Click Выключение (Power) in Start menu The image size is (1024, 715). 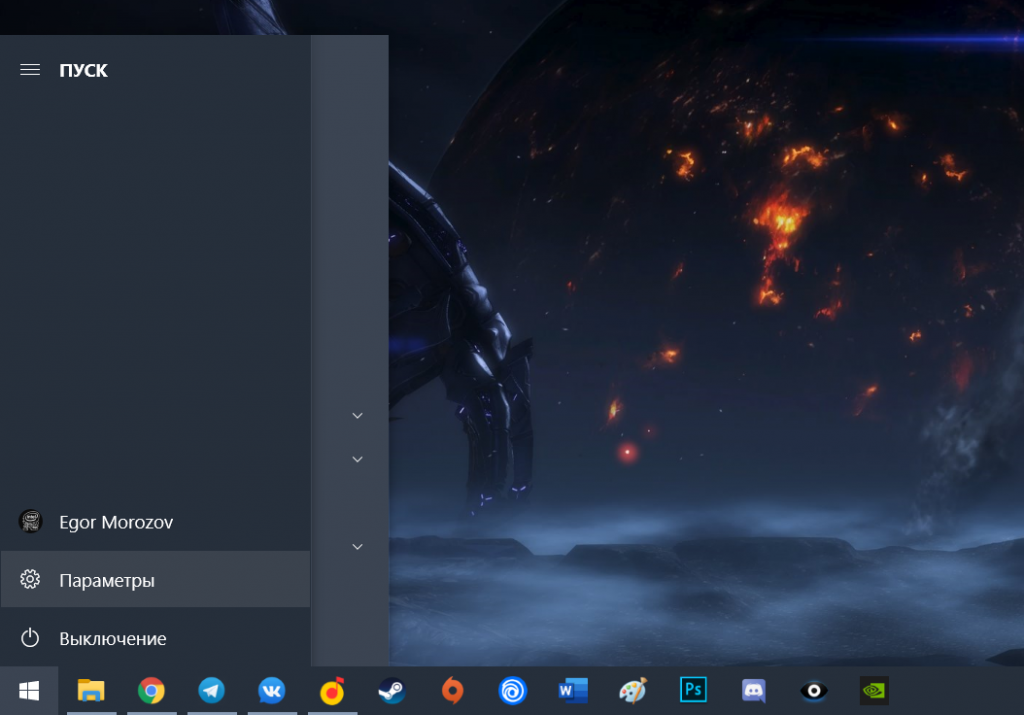pos(112,638)
